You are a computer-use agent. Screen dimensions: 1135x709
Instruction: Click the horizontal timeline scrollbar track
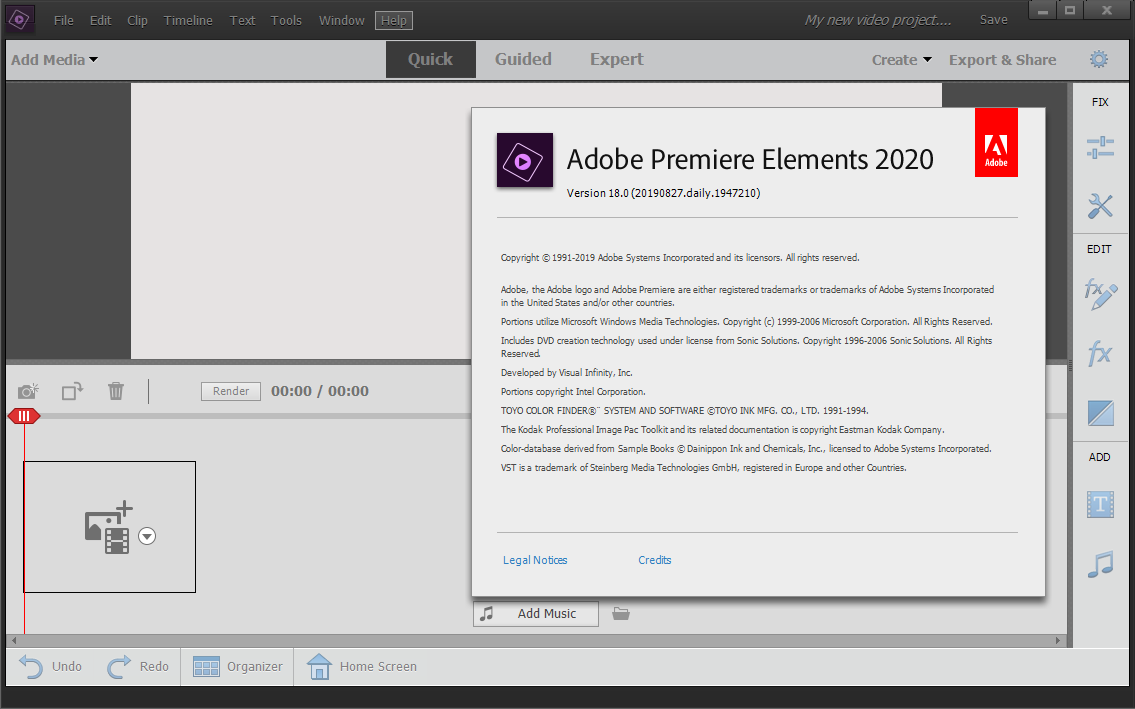click(536, 641)
